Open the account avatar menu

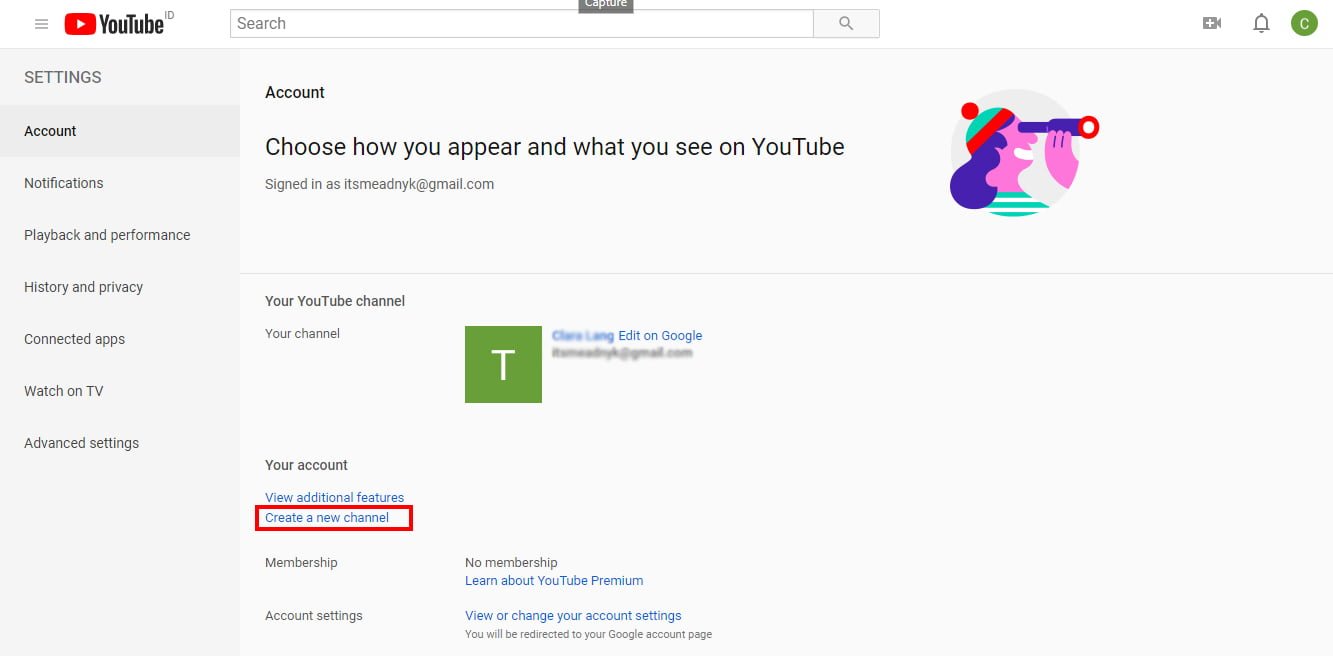click(x=1304, y=22)
